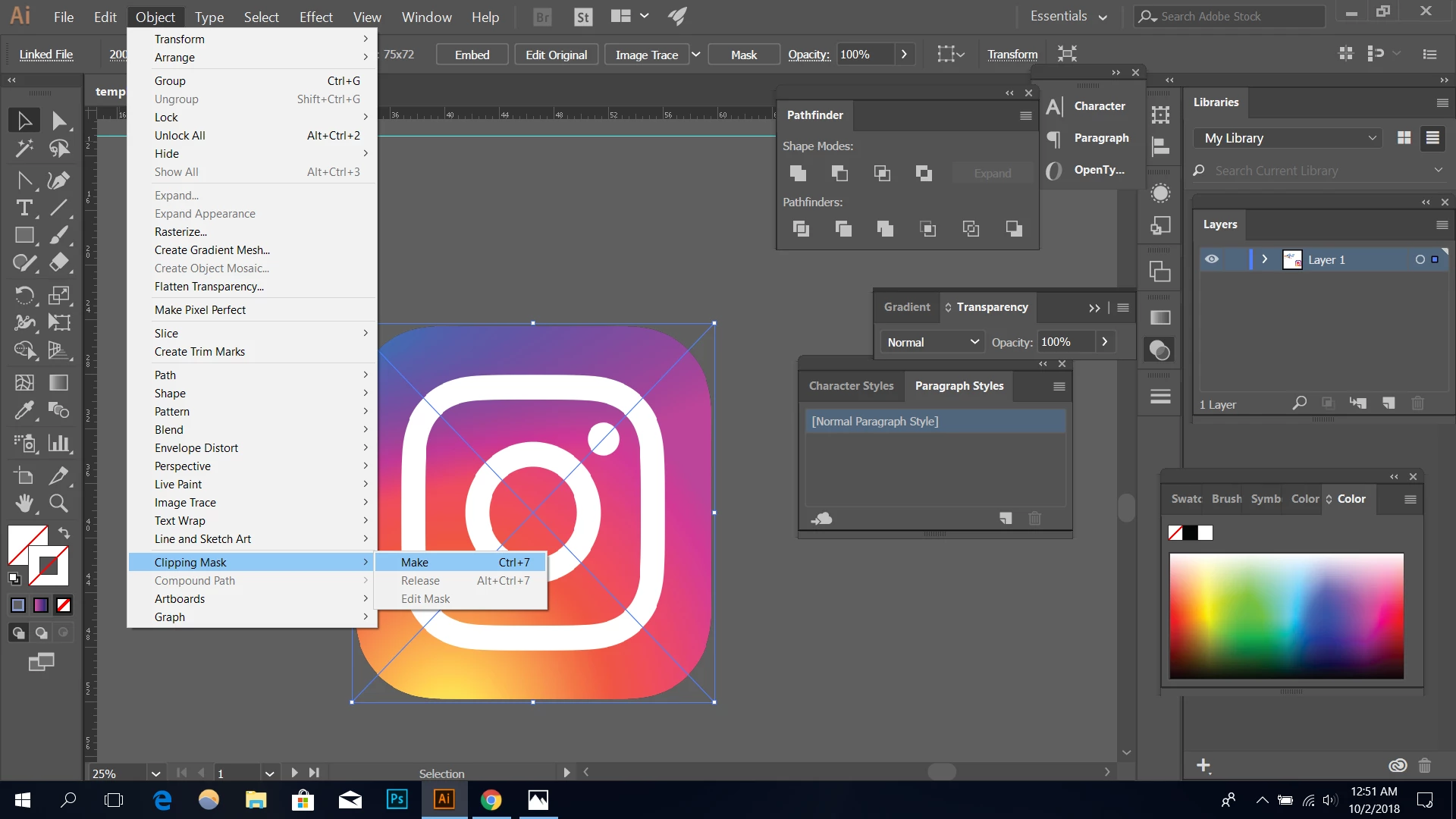Swap fill and stroke colors
The image size is (1456, 819).
[64, 533]
